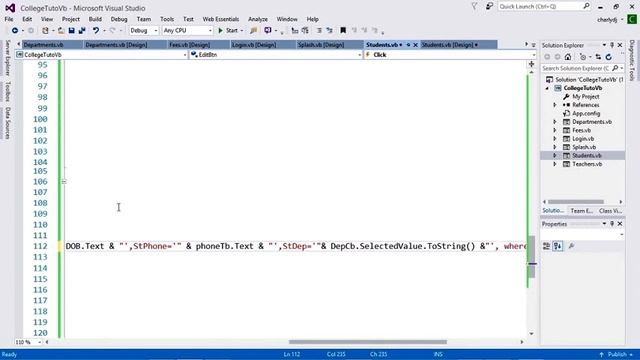Click the Open File folder icon
This screenshot has height=360, width=640.
(61, 31)
